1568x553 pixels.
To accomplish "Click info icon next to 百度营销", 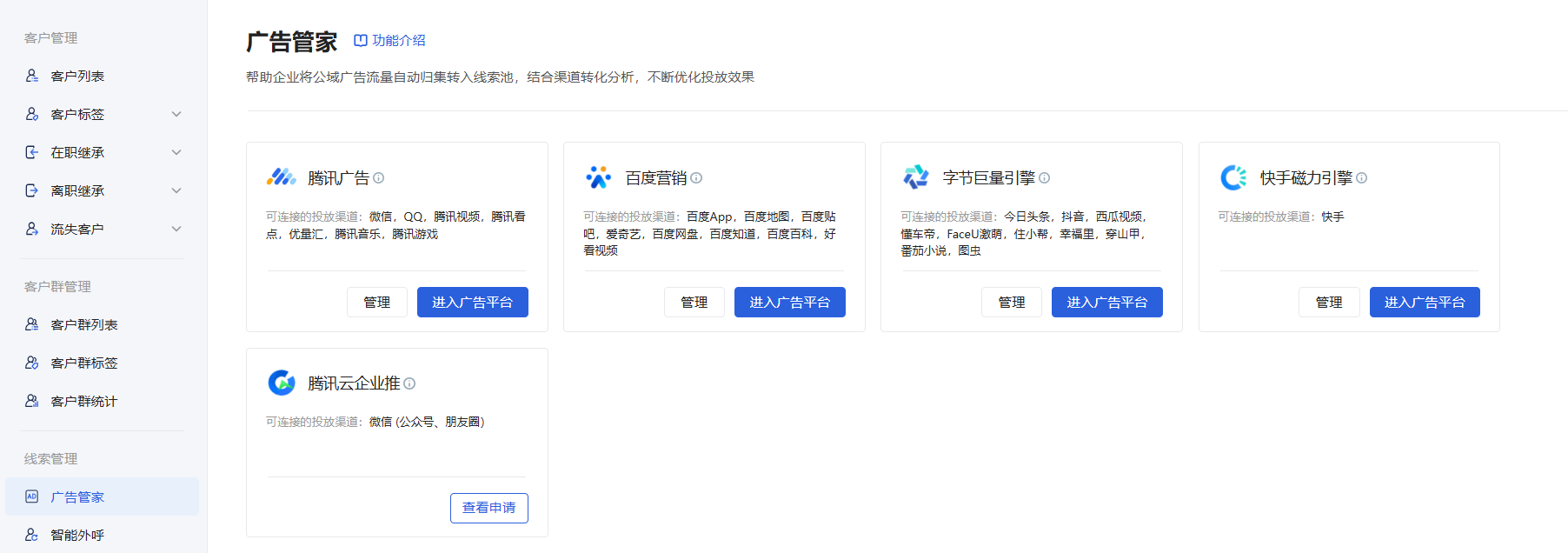I will [x=696, y=178].
